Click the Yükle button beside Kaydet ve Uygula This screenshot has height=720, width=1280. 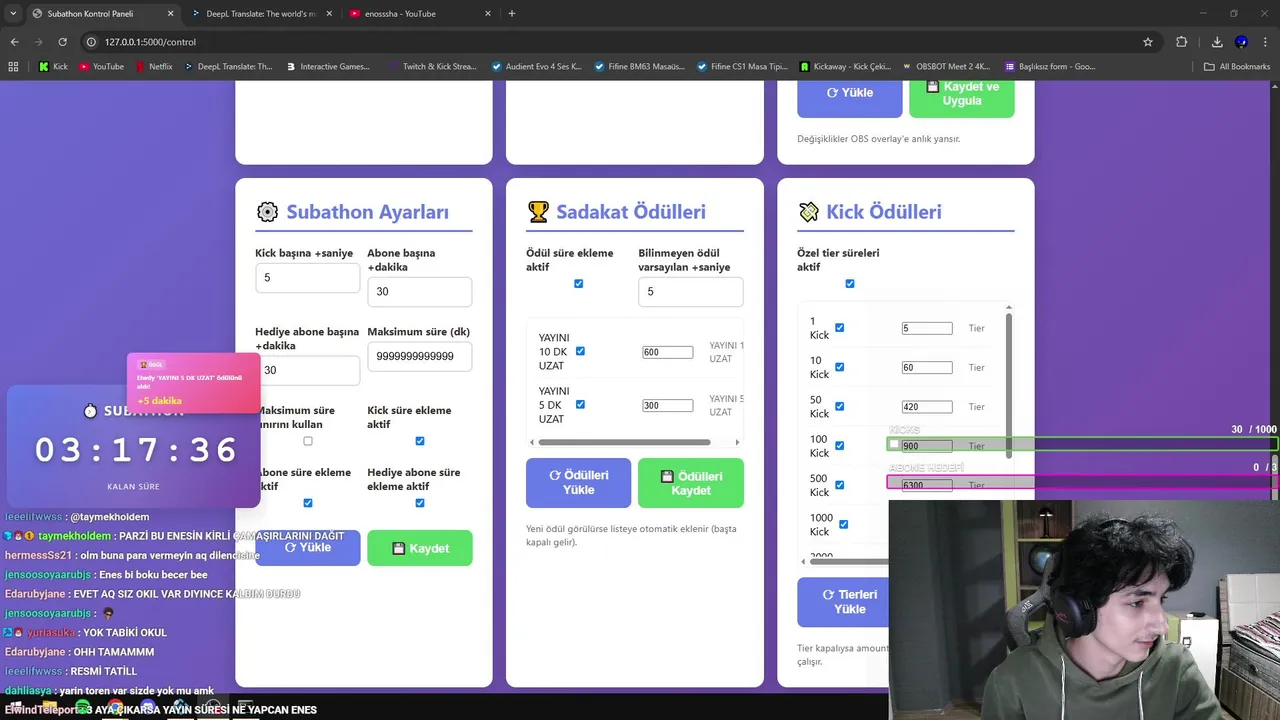pos(850,96)
